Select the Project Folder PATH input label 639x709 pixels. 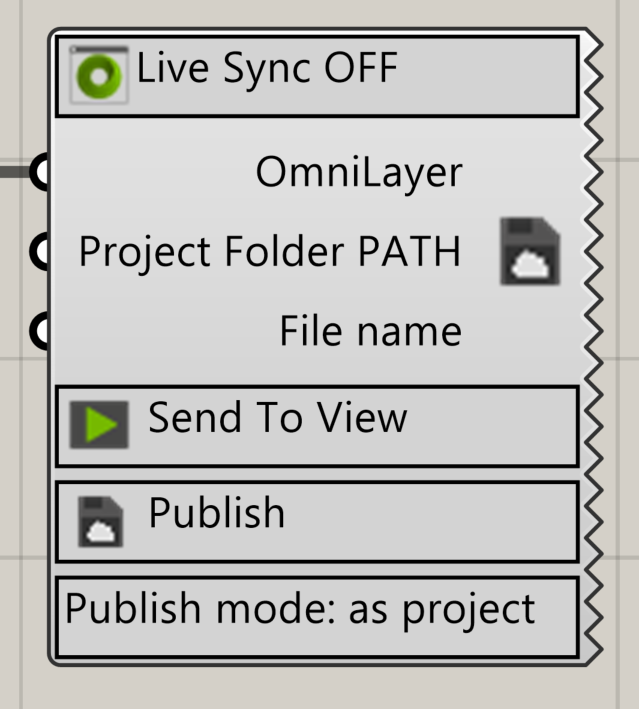coord(270,252)
